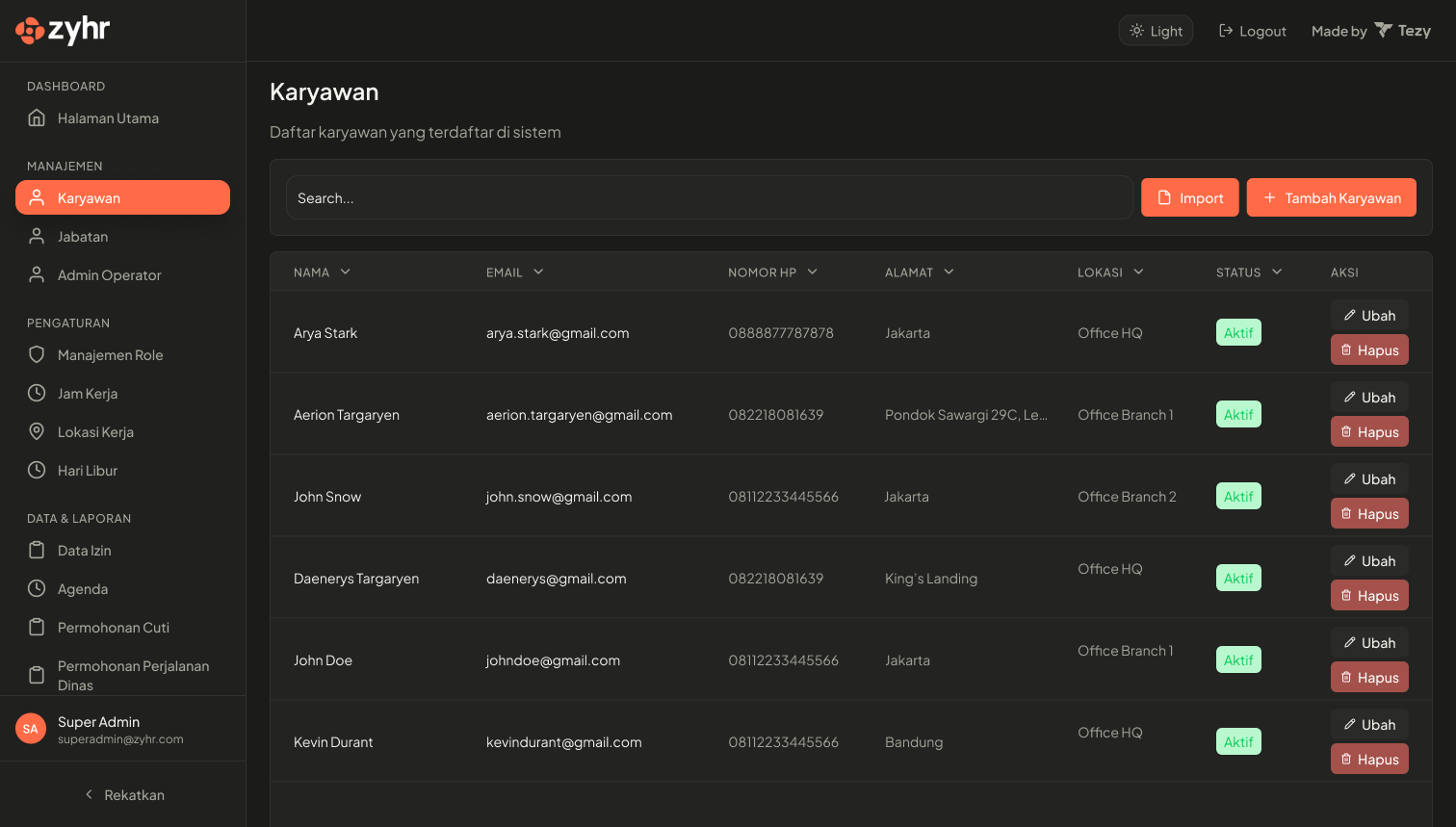Collapse the sidebar with Rekatkan
The image size is (1456, 827).
(x=123, y=795)
